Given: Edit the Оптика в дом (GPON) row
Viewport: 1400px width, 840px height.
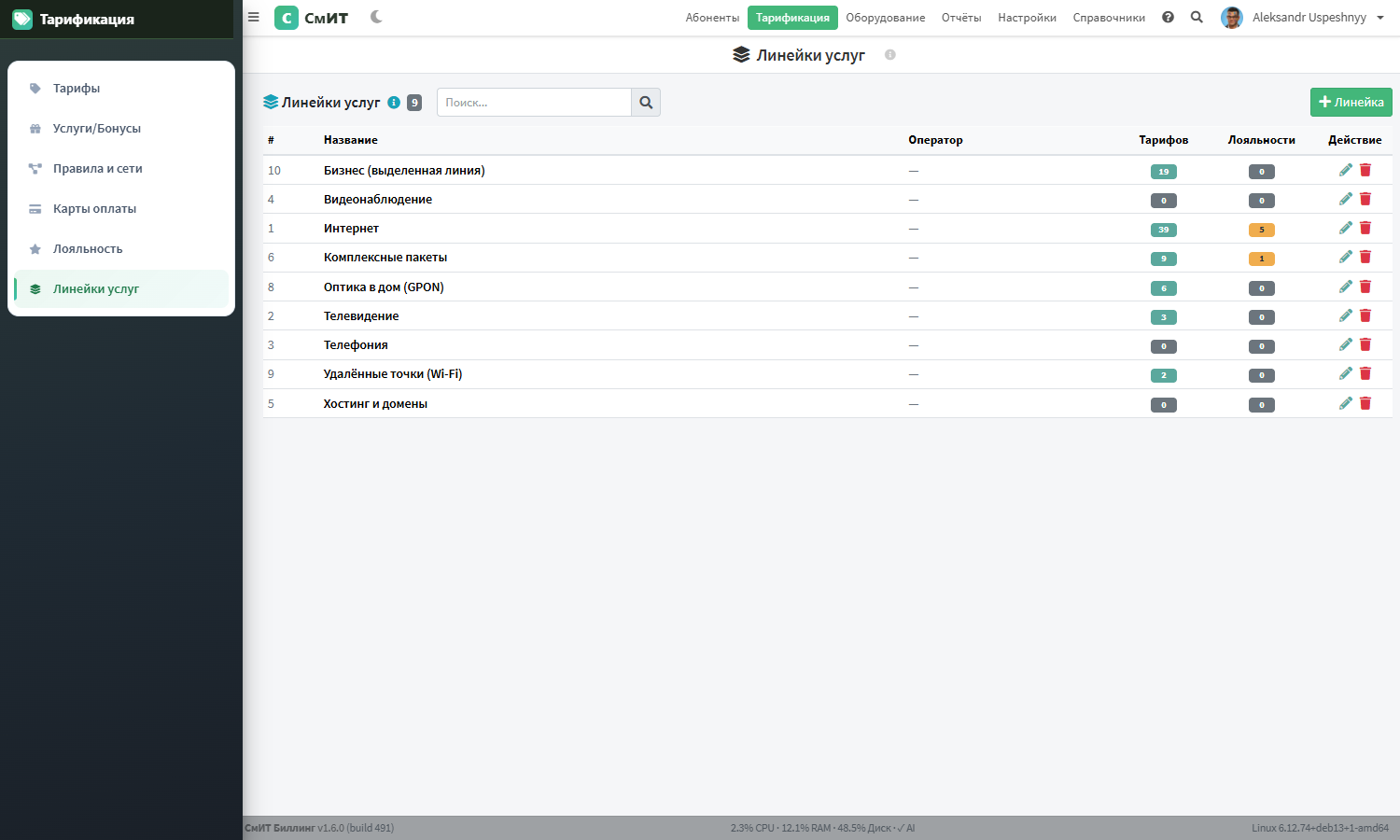Looking at the screenshot, I should 1345,287.
